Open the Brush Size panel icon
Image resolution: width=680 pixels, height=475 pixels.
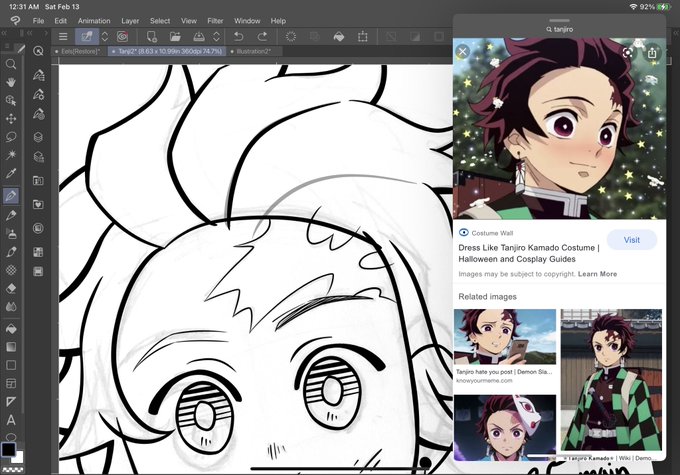(38, 114)
